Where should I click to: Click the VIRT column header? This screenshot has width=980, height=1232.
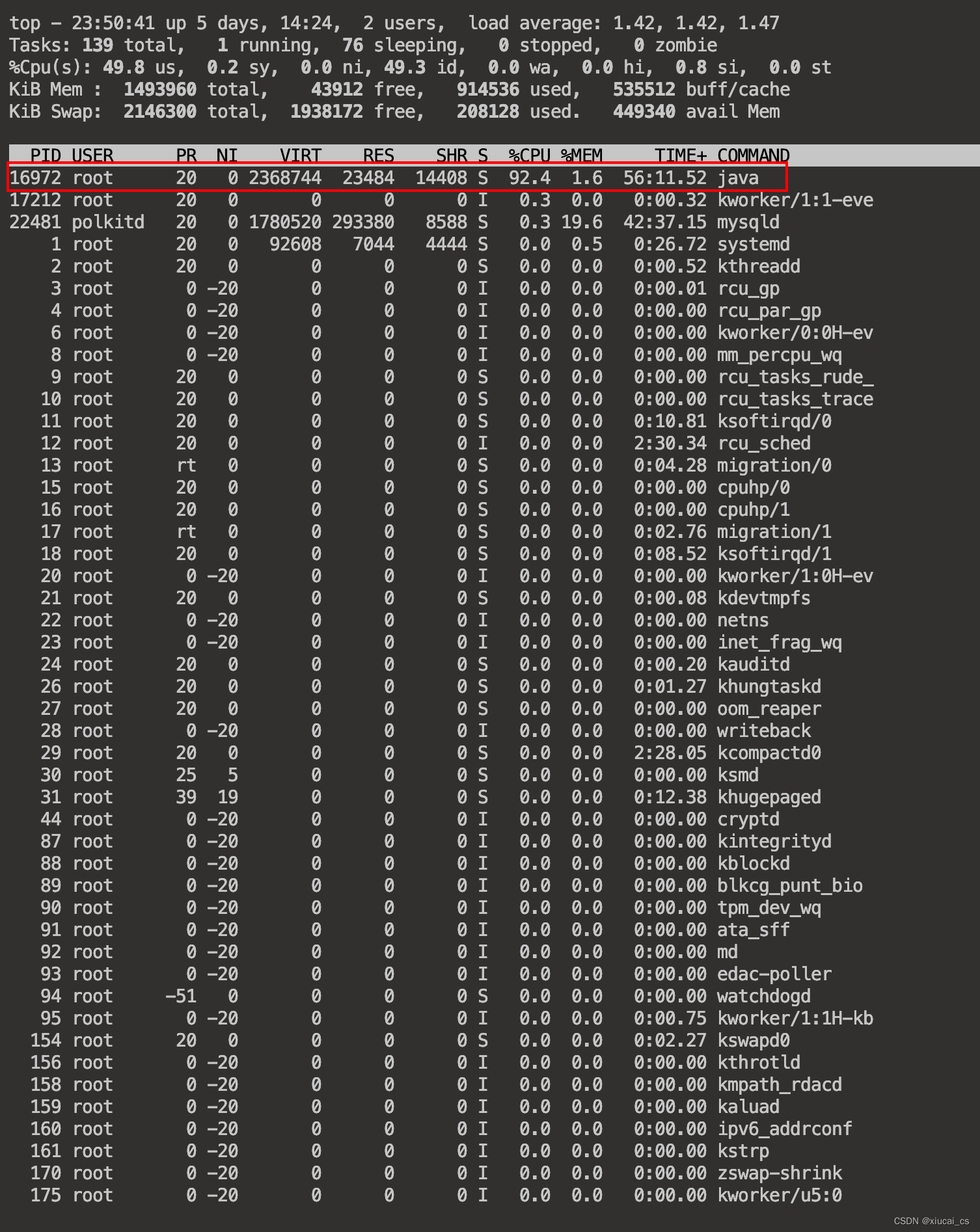tap(301, 155)
